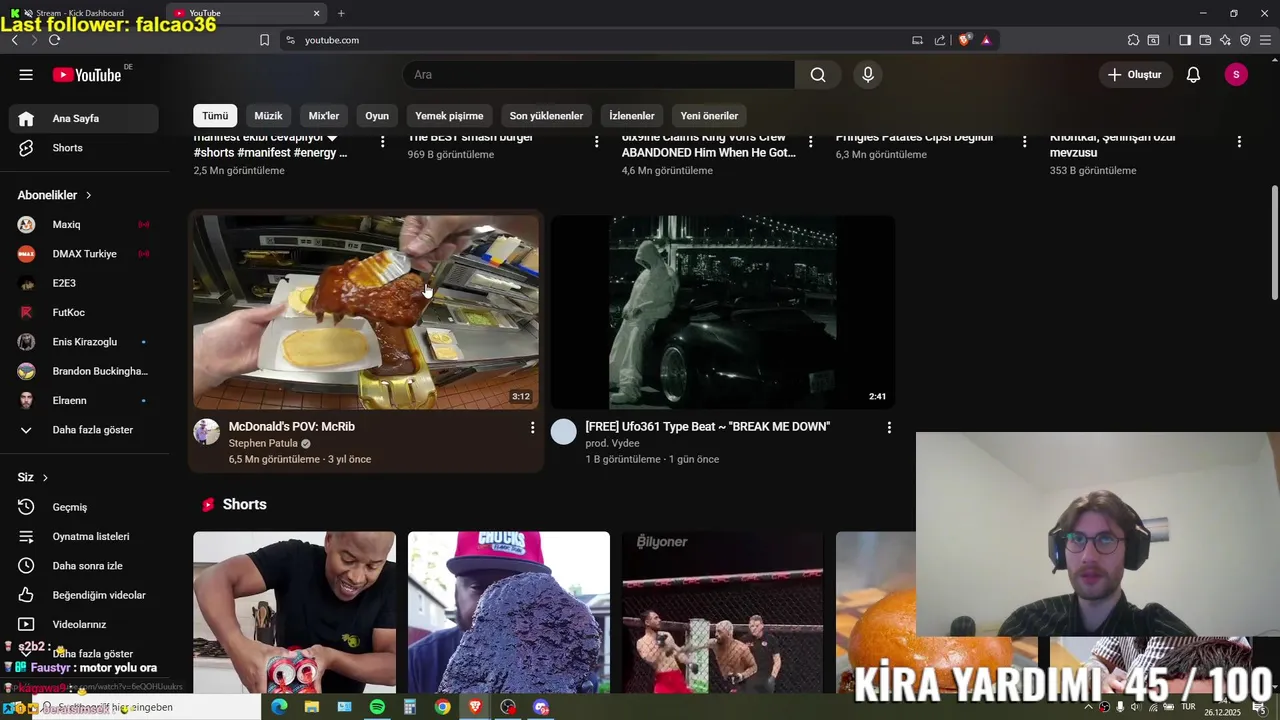Image resolution: width=1280 pixels, height=720 pixels.
Task: Open the FutKoc channel subscription
Action: [x=84, y=313]
